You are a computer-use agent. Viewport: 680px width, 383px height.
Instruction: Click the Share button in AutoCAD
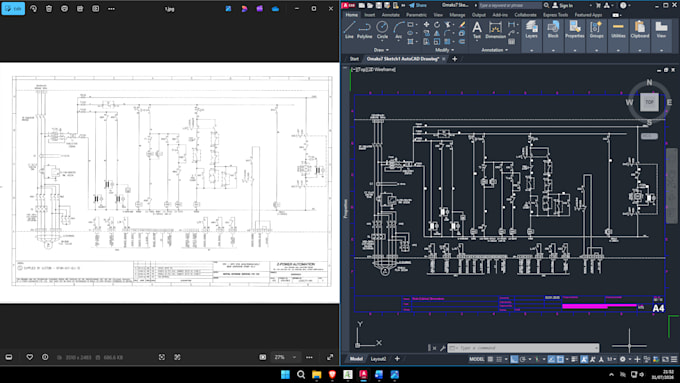pyautogui.click(x=418, y=5)
